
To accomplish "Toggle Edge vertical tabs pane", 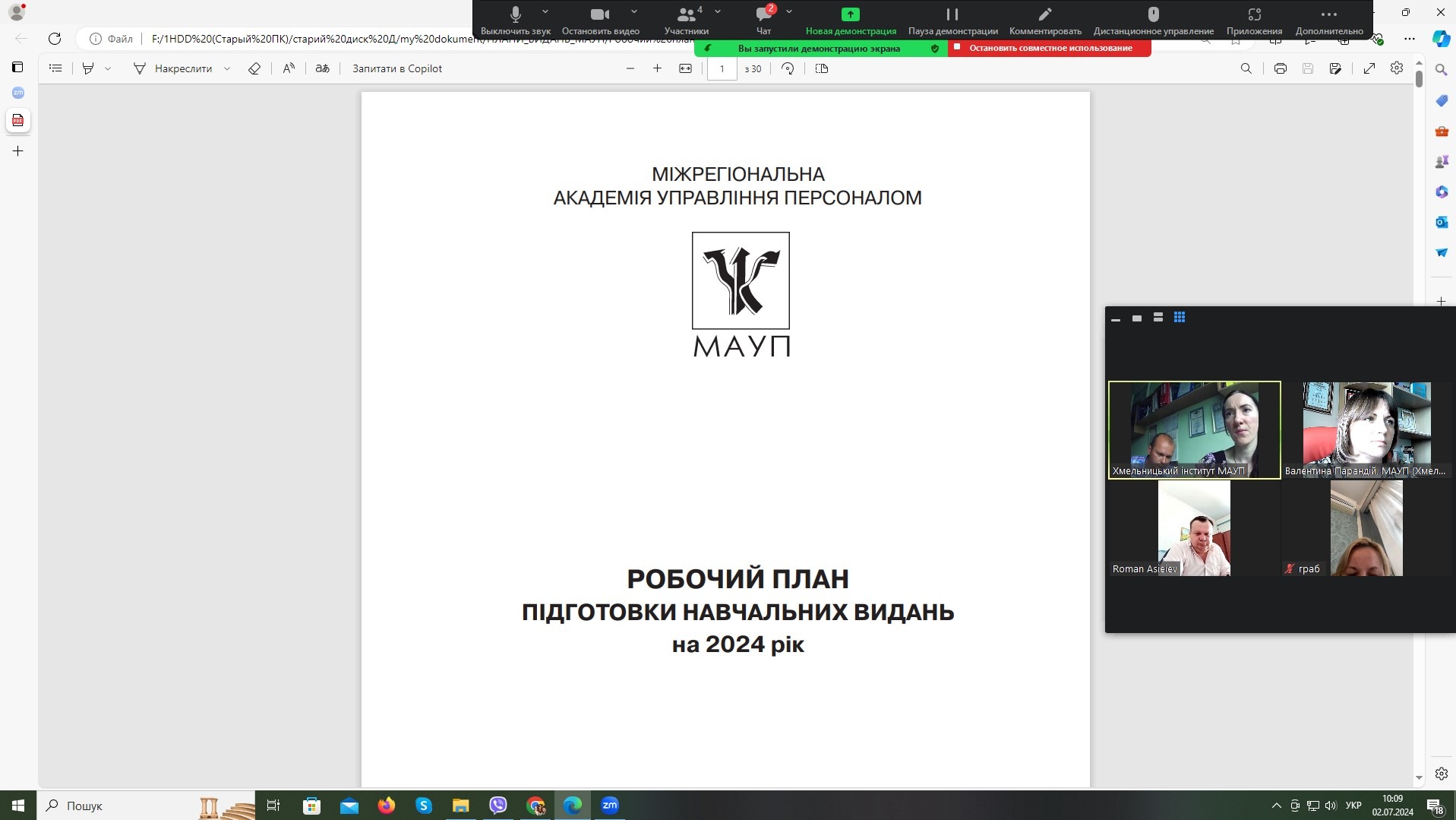I will tap(17, 68).
